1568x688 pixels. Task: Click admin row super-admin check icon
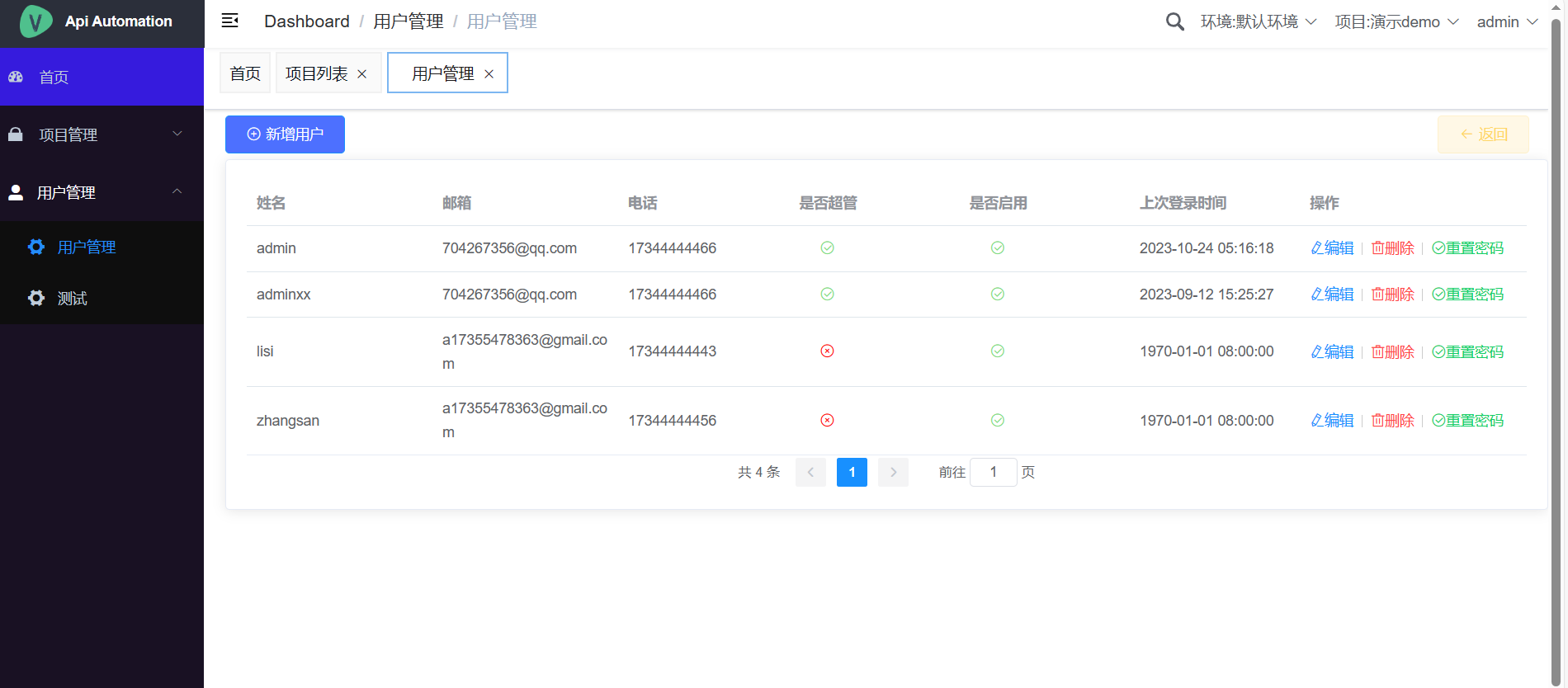(827, 247)
